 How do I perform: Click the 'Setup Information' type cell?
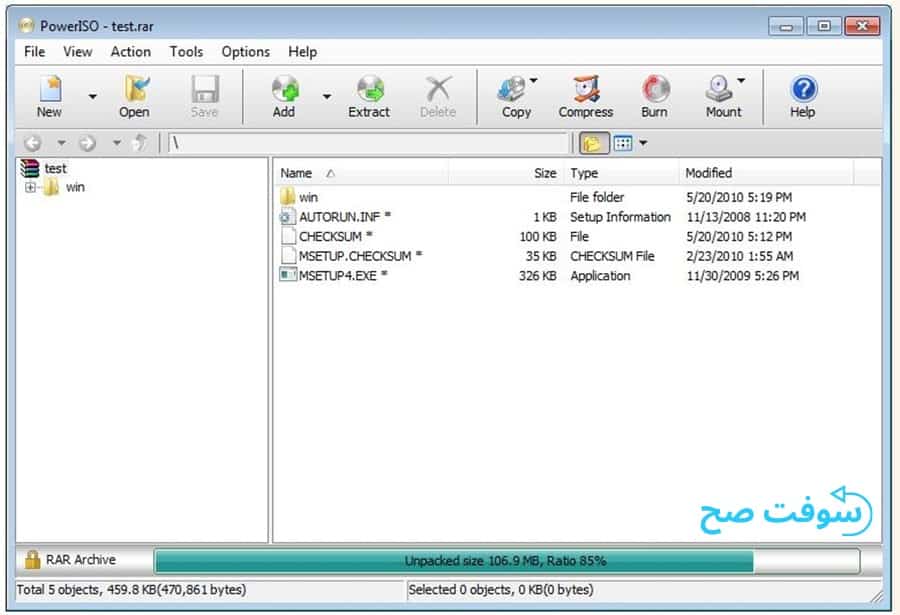pyautogui.click(x=620, y=217)
